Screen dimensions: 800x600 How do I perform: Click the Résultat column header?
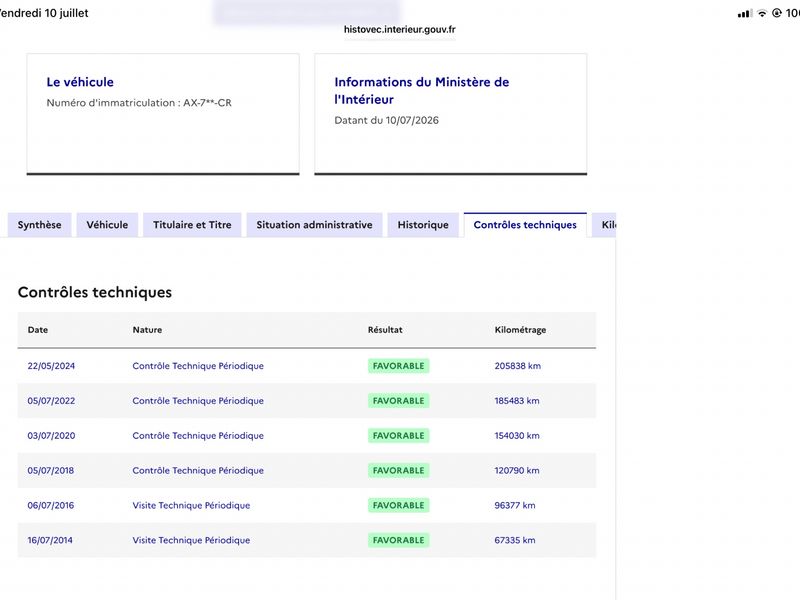(385, 330)
